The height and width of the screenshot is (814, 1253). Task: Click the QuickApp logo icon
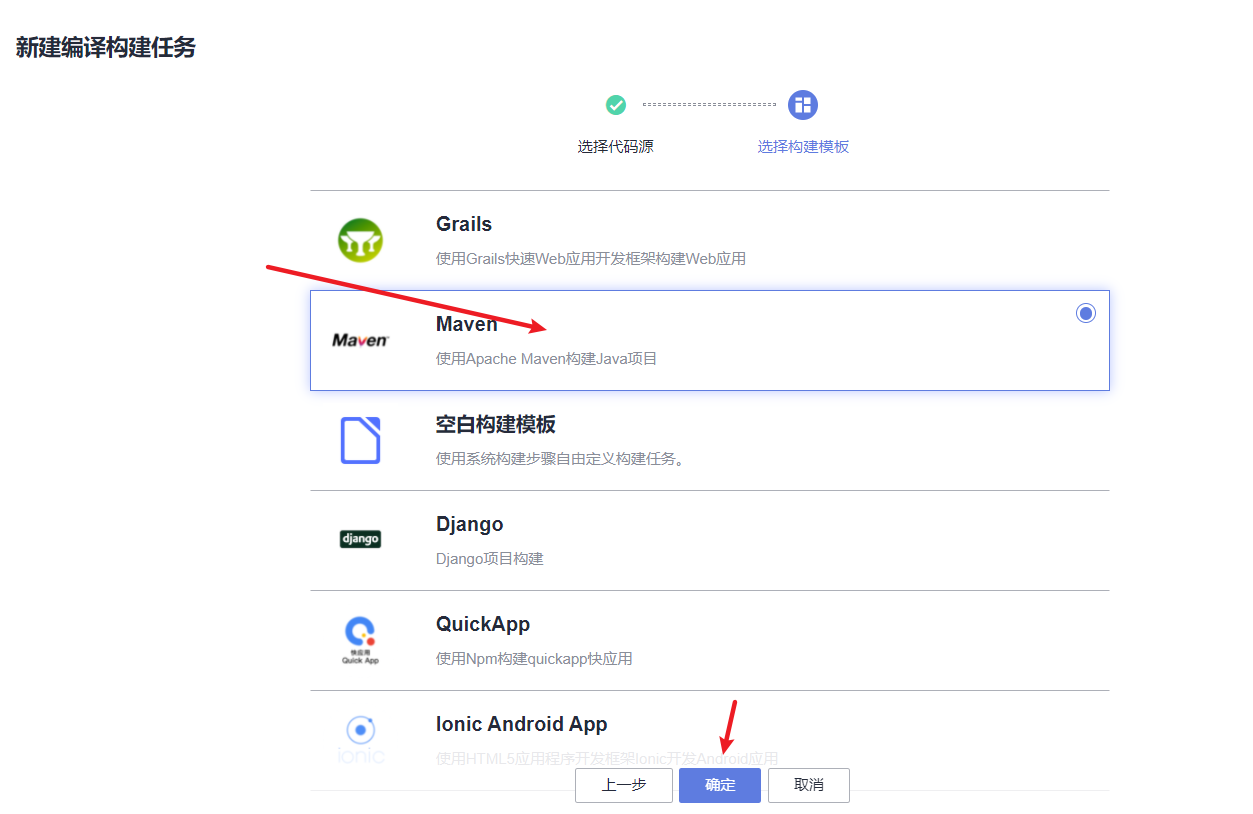click(360, 640)
